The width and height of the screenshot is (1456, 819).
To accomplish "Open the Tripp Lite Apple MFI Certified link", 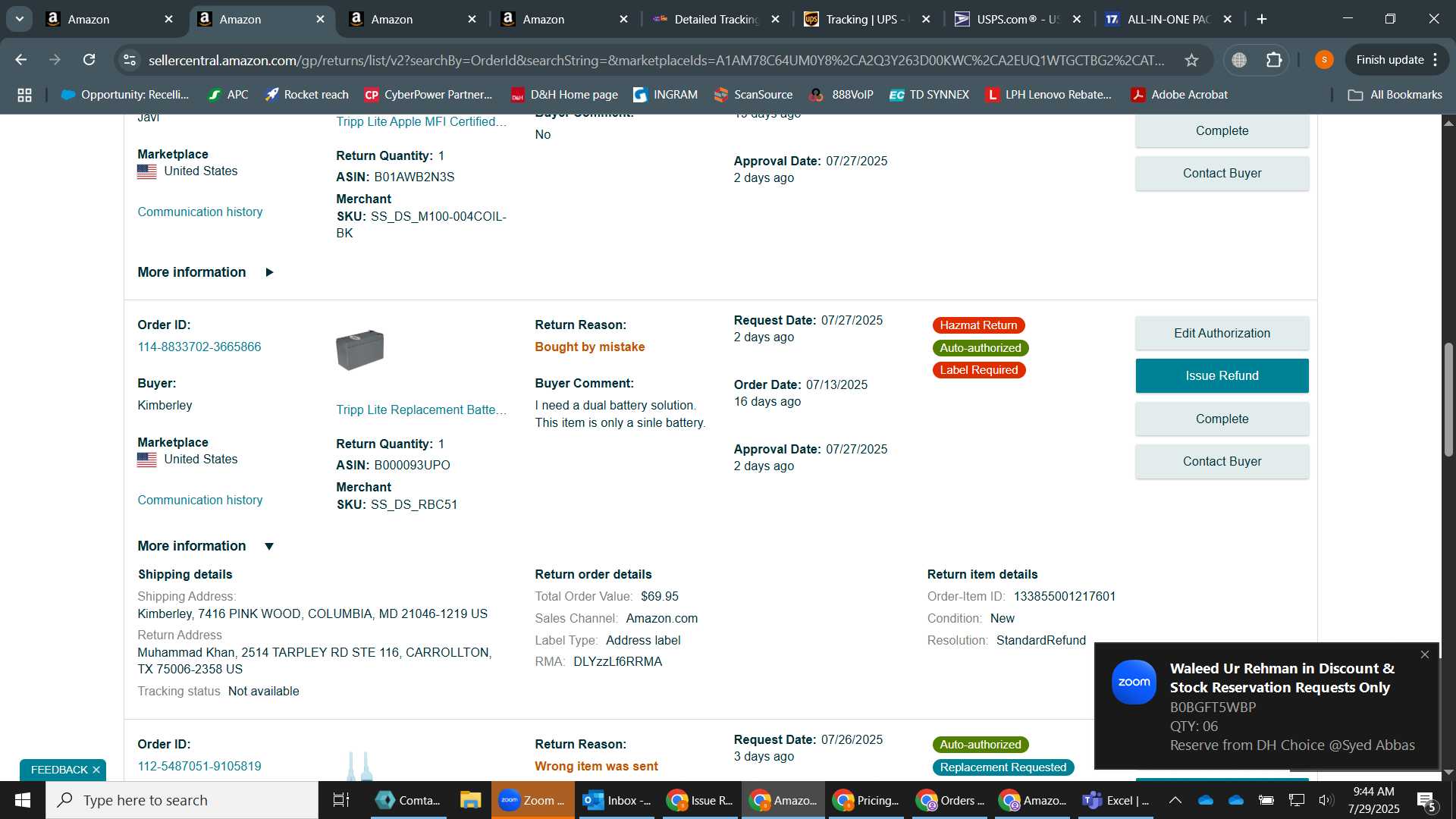I will tap(421, 122).
